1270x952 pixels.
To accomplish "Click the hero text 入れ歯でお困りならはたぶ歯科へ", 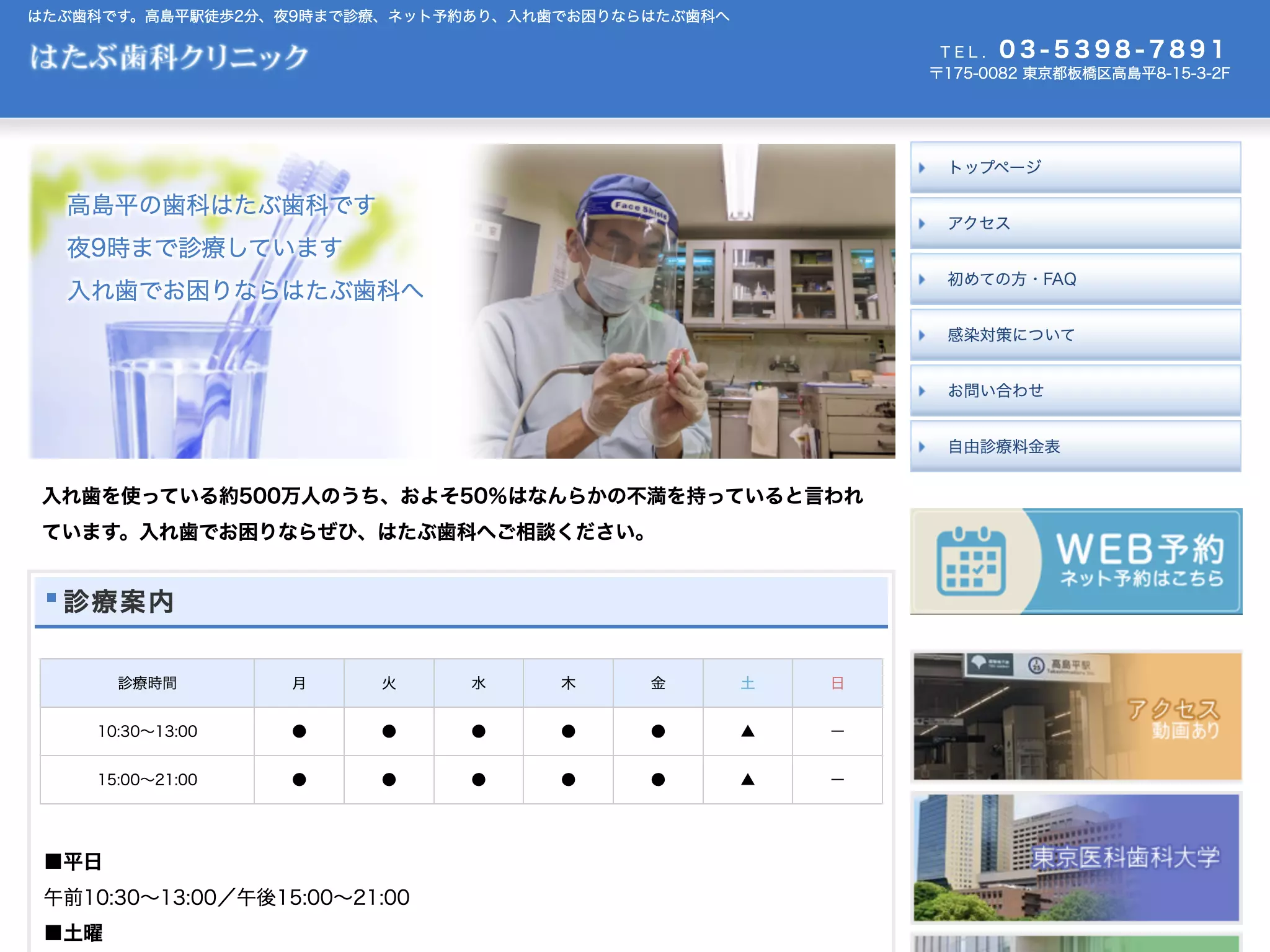I will [x=246, y=290].
